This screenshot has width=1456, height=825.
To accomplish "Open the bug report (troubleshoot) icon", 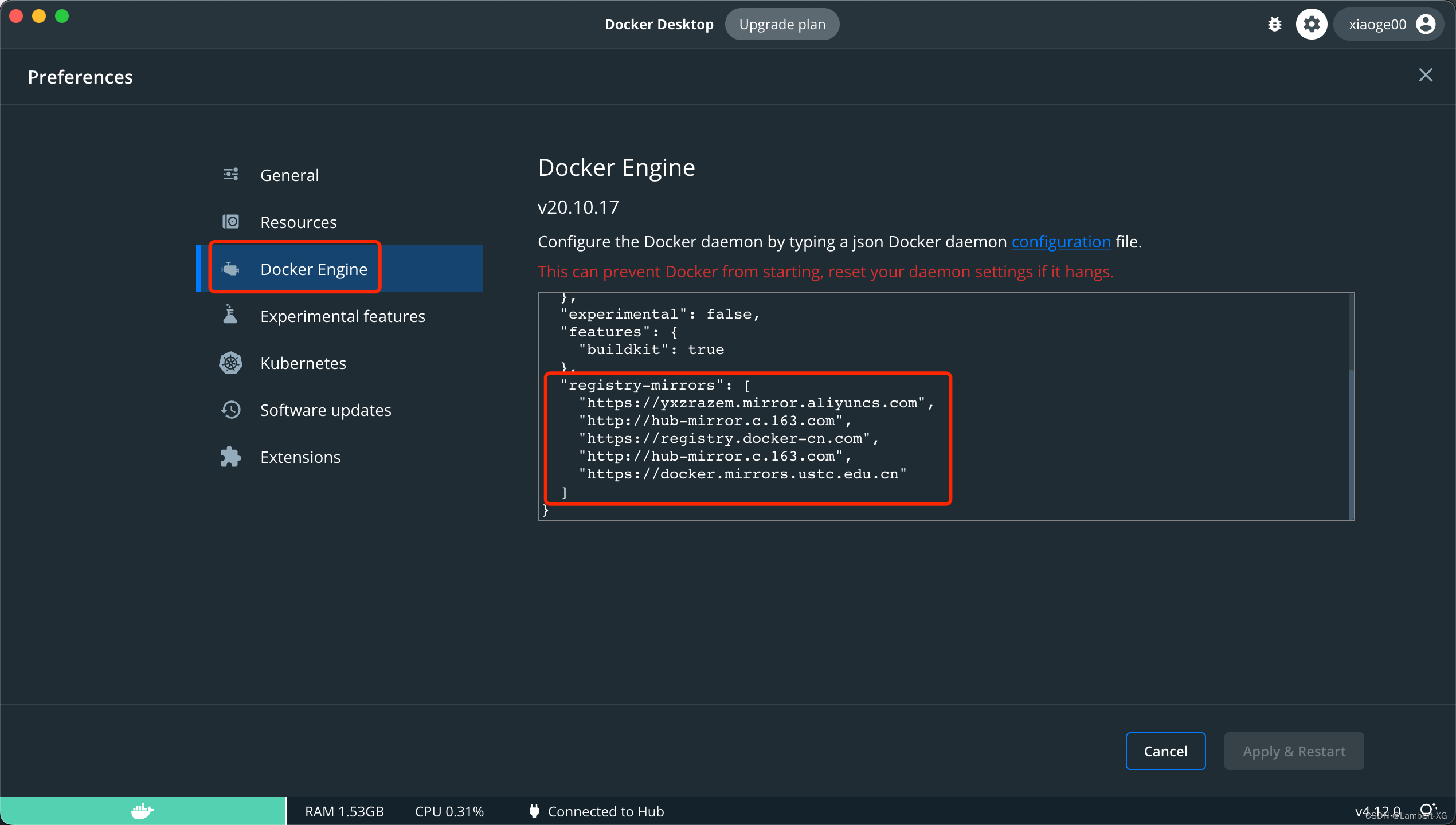I will point(1274,23).
